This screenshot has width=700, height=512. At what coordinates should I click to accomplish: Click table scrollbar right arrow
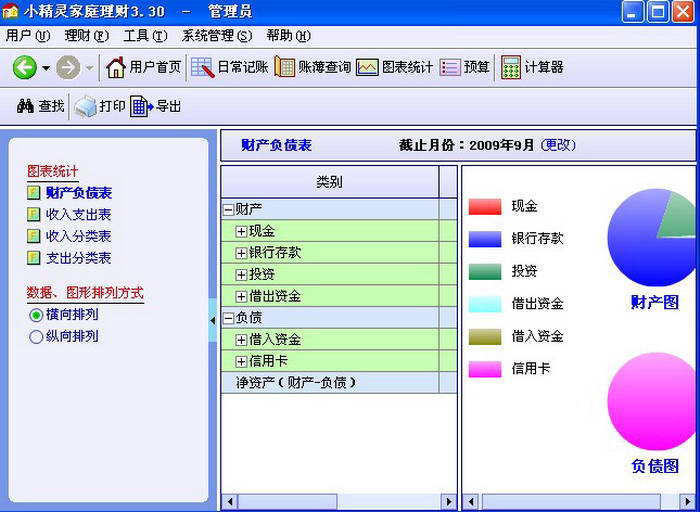(x=449, y=502)
